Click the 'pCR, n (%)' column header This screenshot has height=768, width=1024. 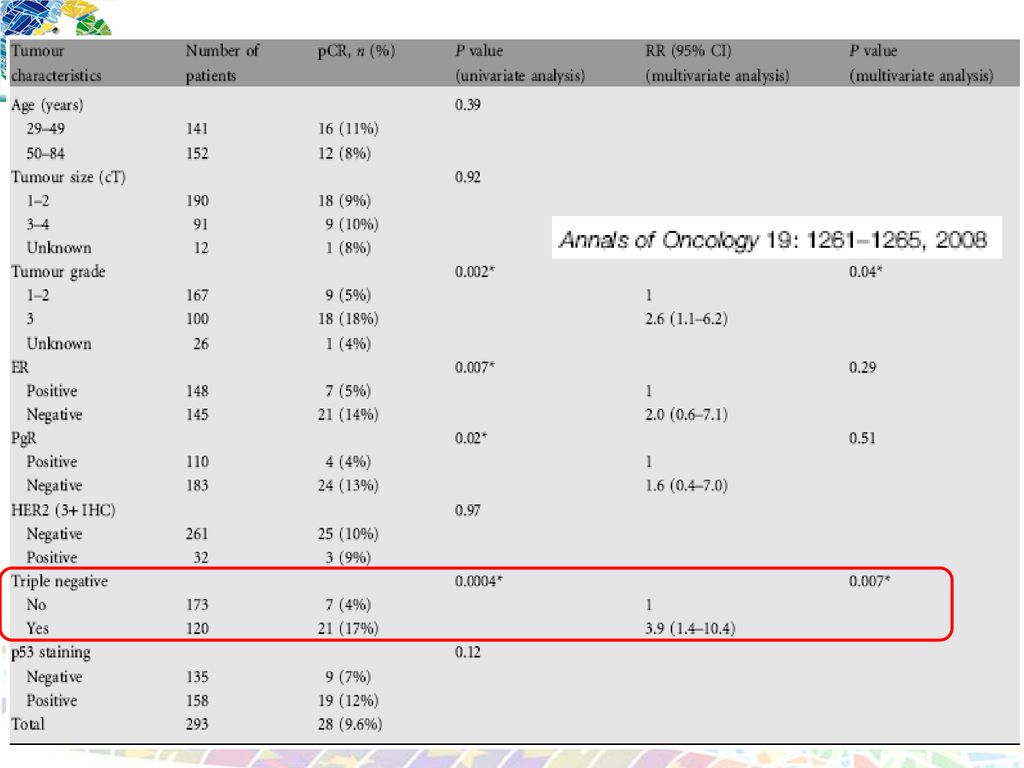click(x=356, y=51)
